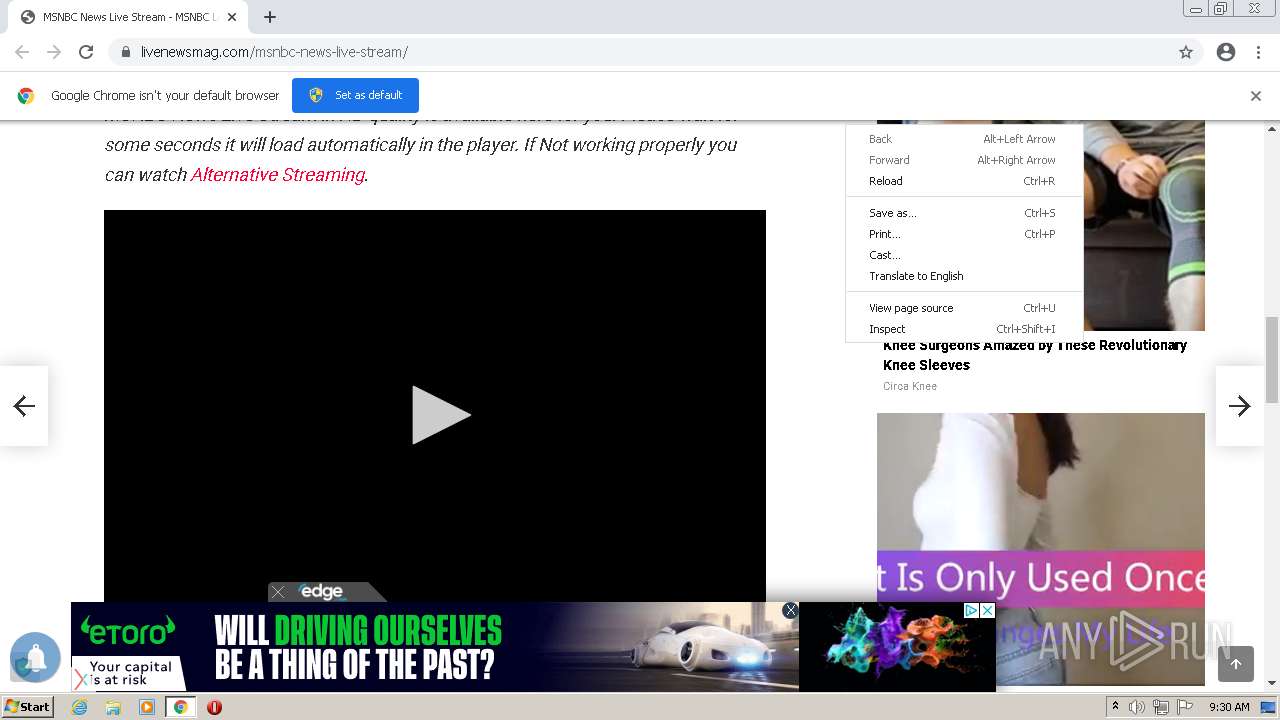Dismiss the default browser infobar
Viewport: 1280px width, 720px height.
1256,96
